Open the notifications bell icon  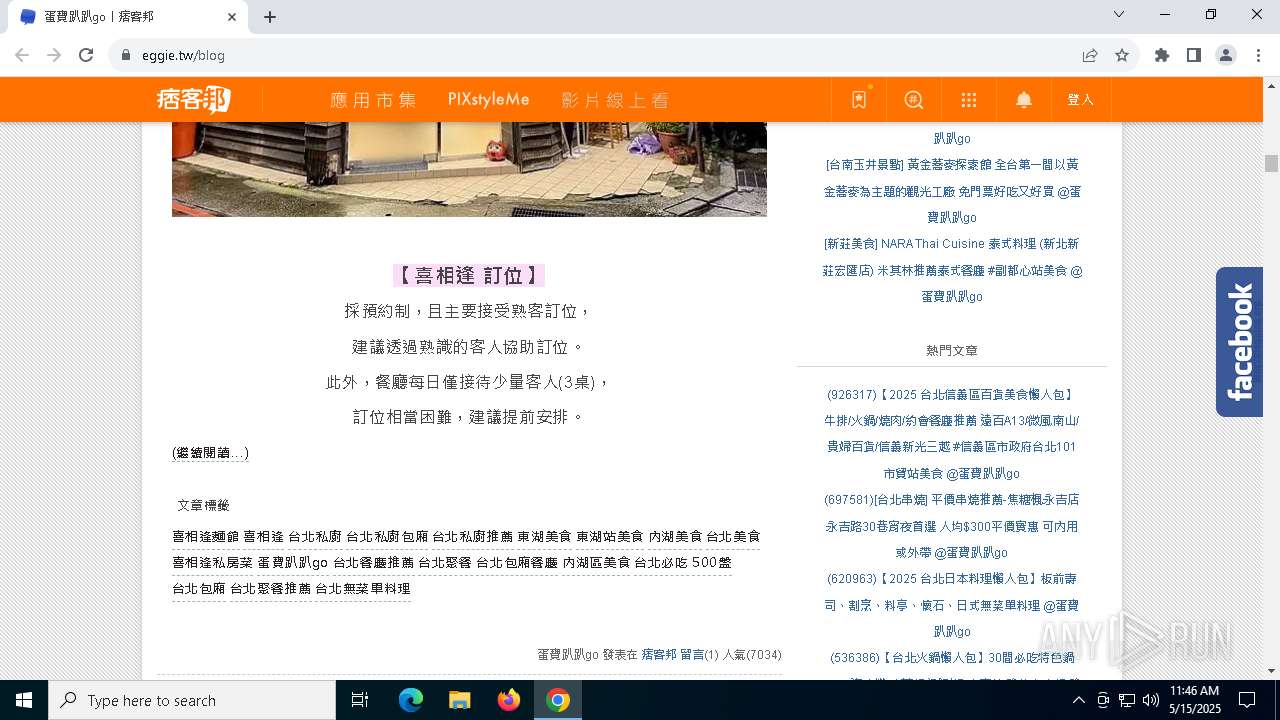[1024, 100]
